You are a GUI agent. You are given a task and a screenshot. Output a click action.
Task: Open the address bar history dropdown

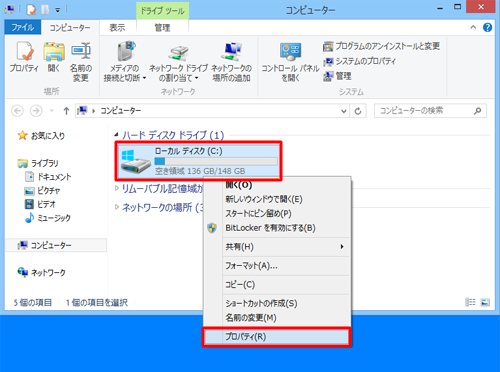(x=344, y=111)
